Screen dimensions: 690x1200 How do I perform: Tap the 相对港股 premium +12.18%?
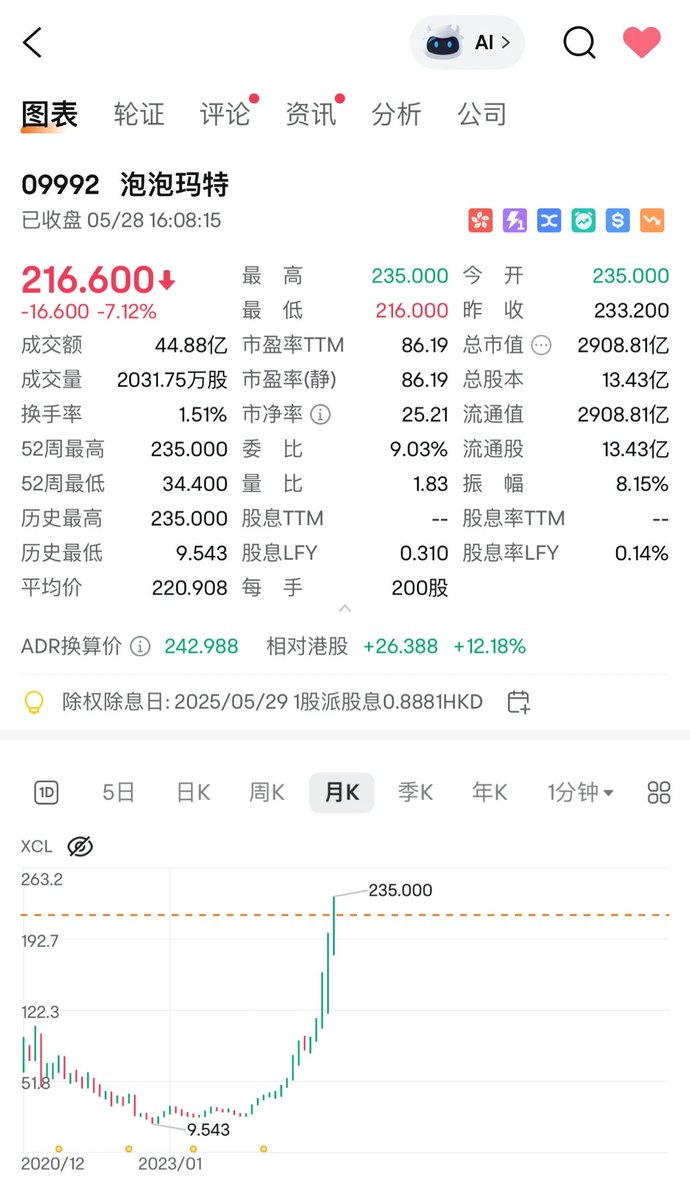coord(490,646)
